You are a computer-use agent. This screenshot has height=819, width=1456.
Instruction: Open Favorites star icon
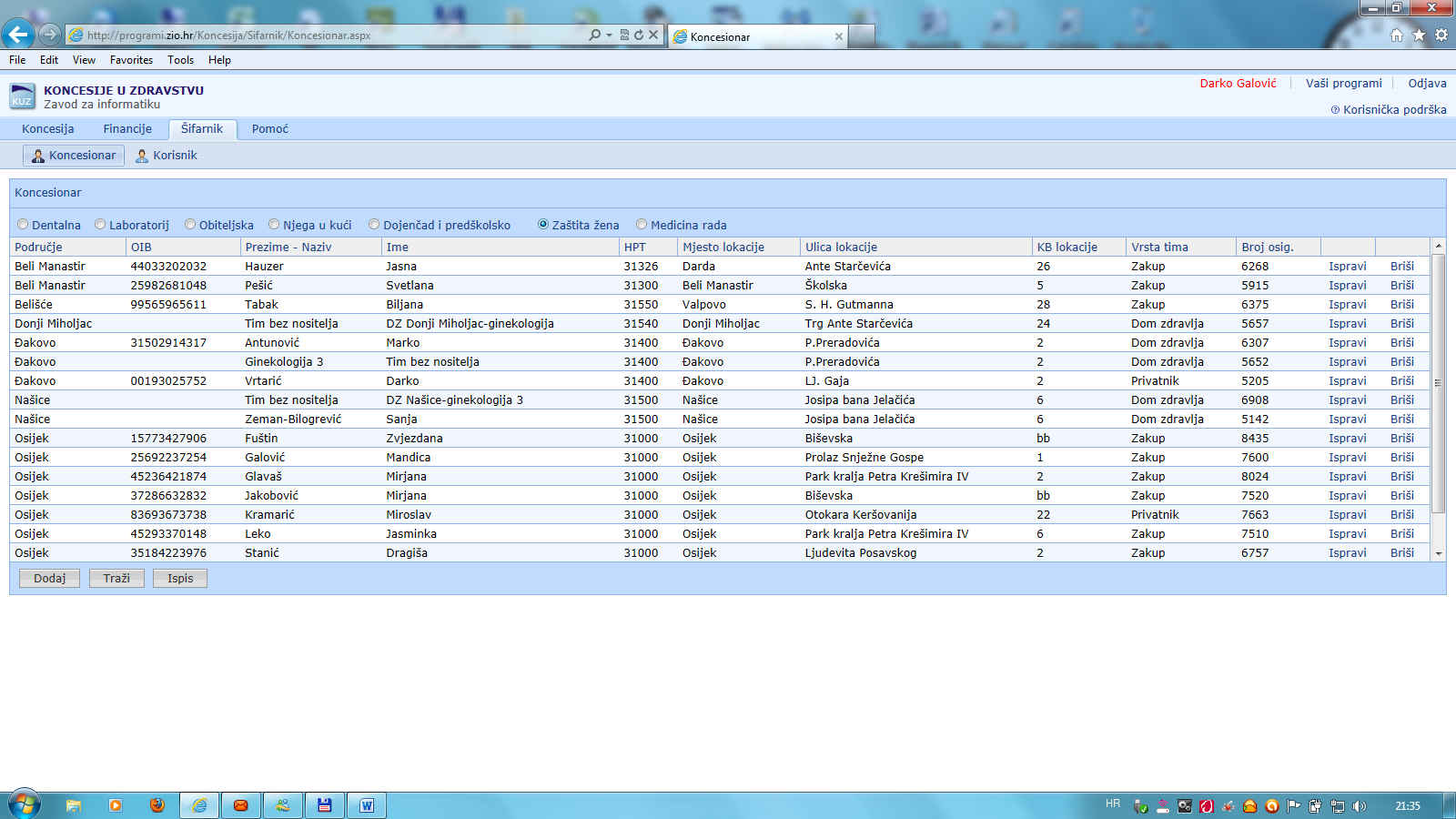pos(1419,35)
